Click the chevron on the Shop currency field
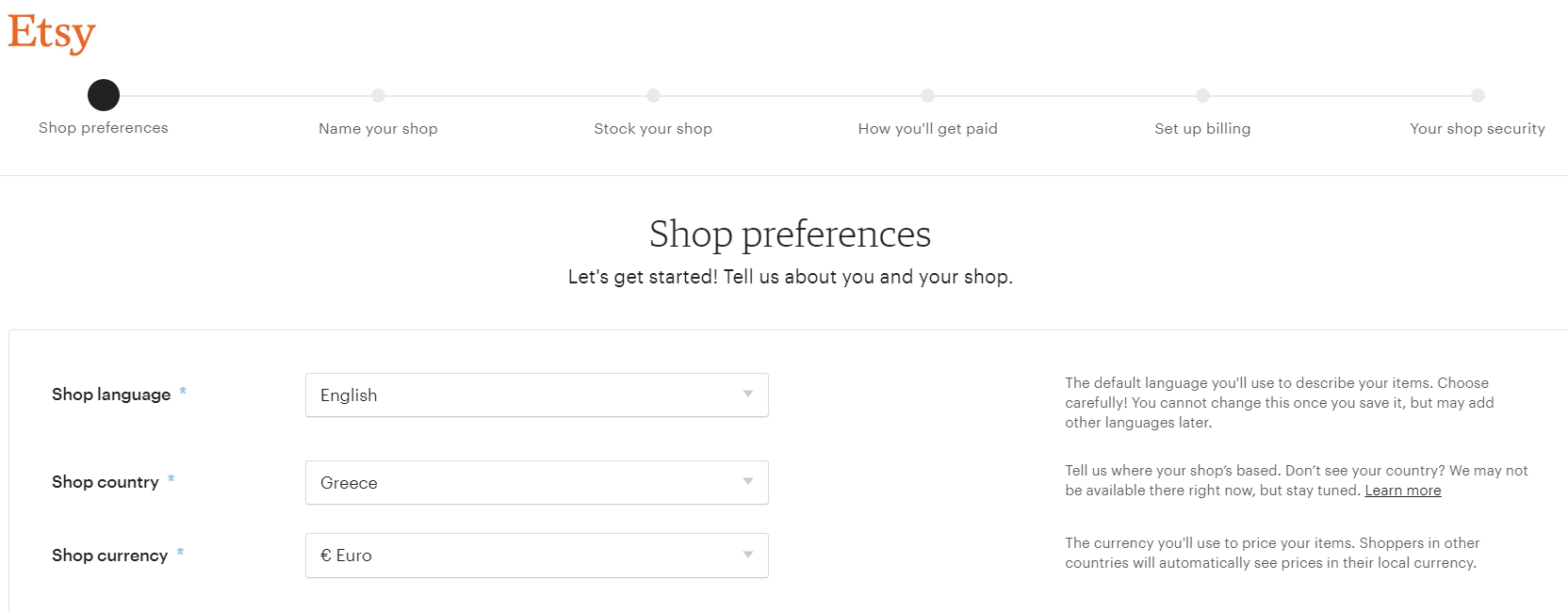Image resolution: width=1568 pixels, height=612 pixels. 749,556
